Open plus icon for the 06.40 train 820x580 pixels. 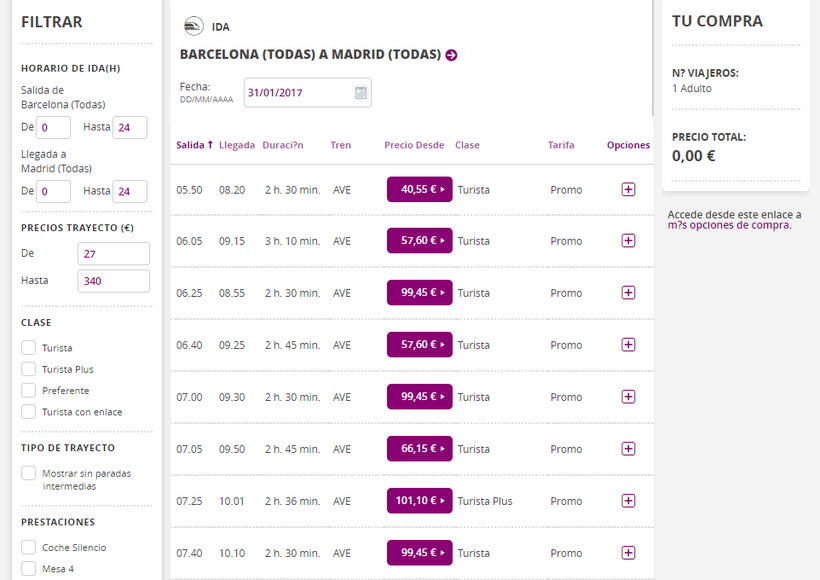[628, 345]
